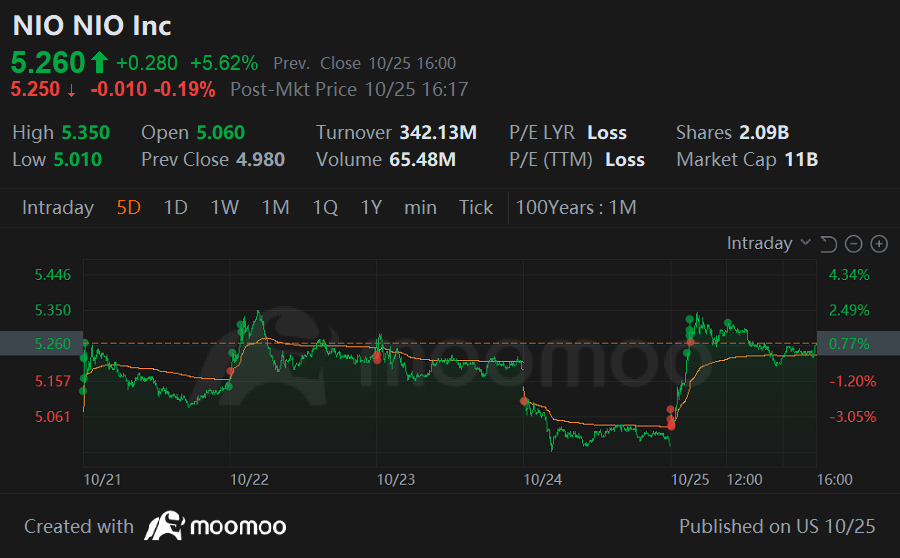The image size is (900, 558).
Task: Click the current price 5.260
Action: coord(48,62)
